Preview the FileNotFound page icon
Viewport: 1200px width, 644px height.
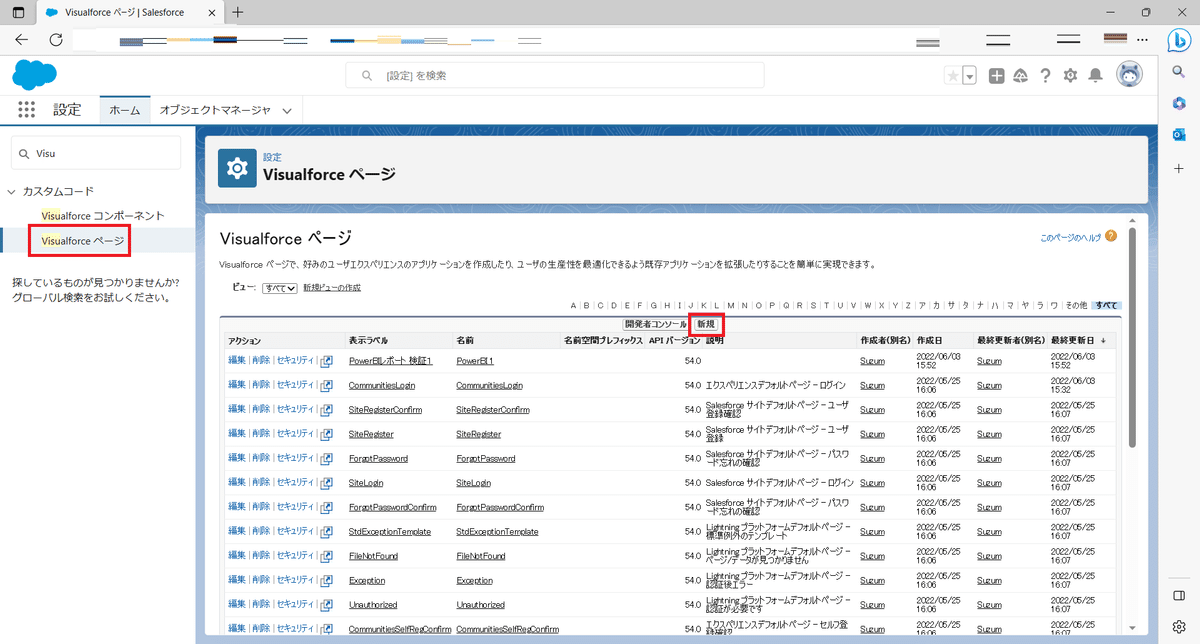(x=326, y=555)
